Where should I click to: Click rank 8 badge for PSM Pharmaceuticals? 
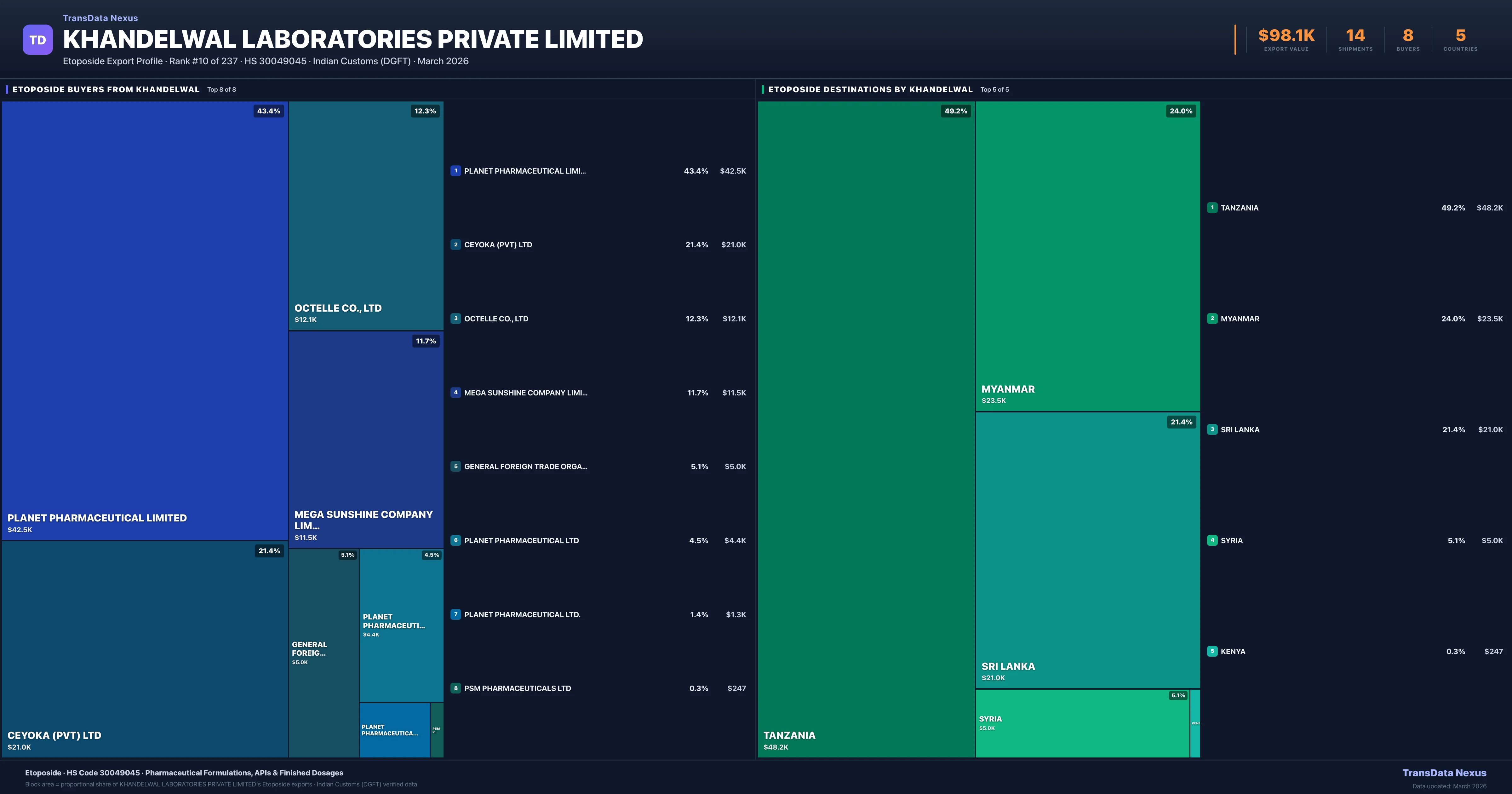(455, 688)
